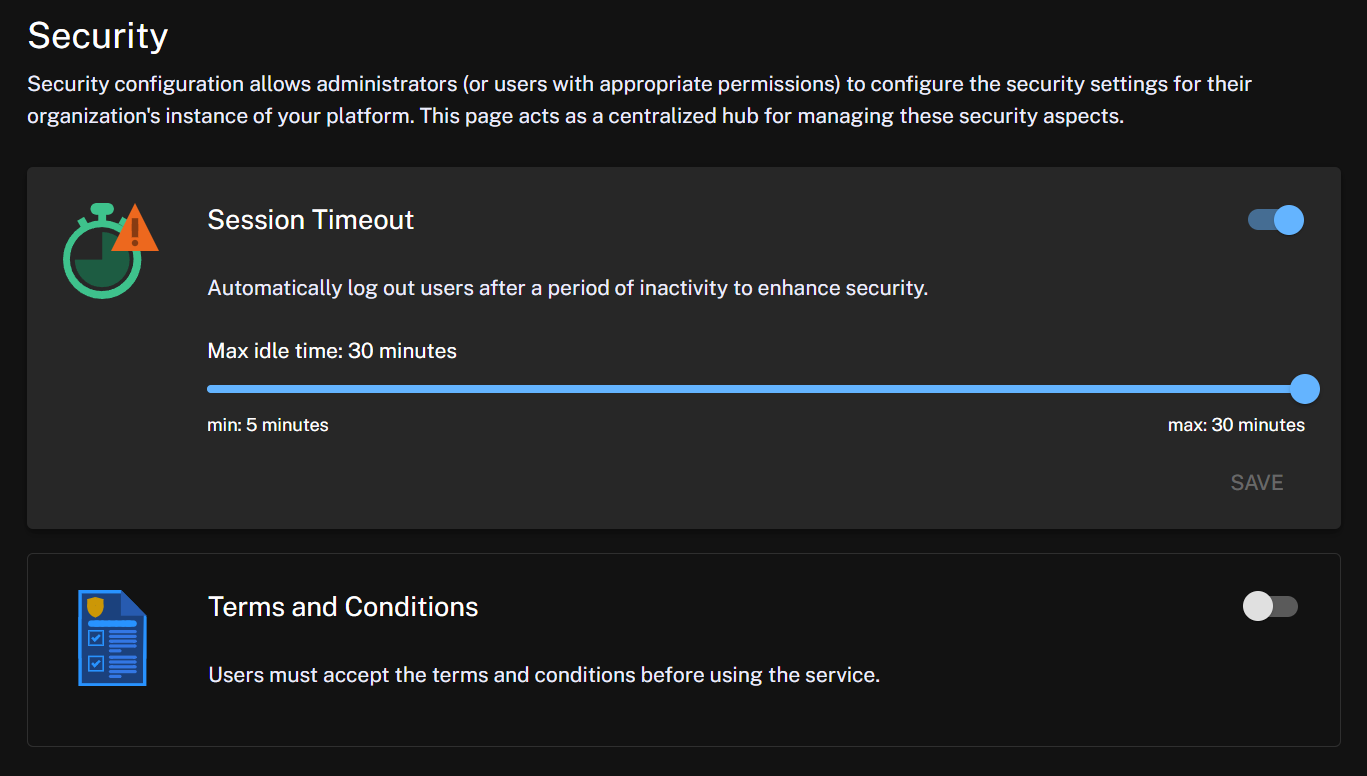Click the Terms and Conditions title
Screen dimensions: 1367x776
coord(343,607)
